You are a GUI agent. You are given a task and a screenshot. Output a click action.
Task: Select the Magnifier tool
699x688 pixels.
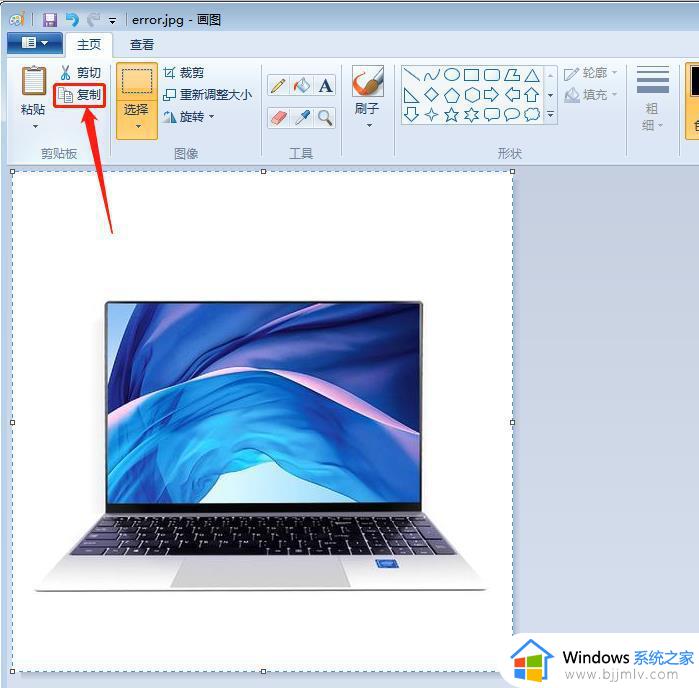325,118
